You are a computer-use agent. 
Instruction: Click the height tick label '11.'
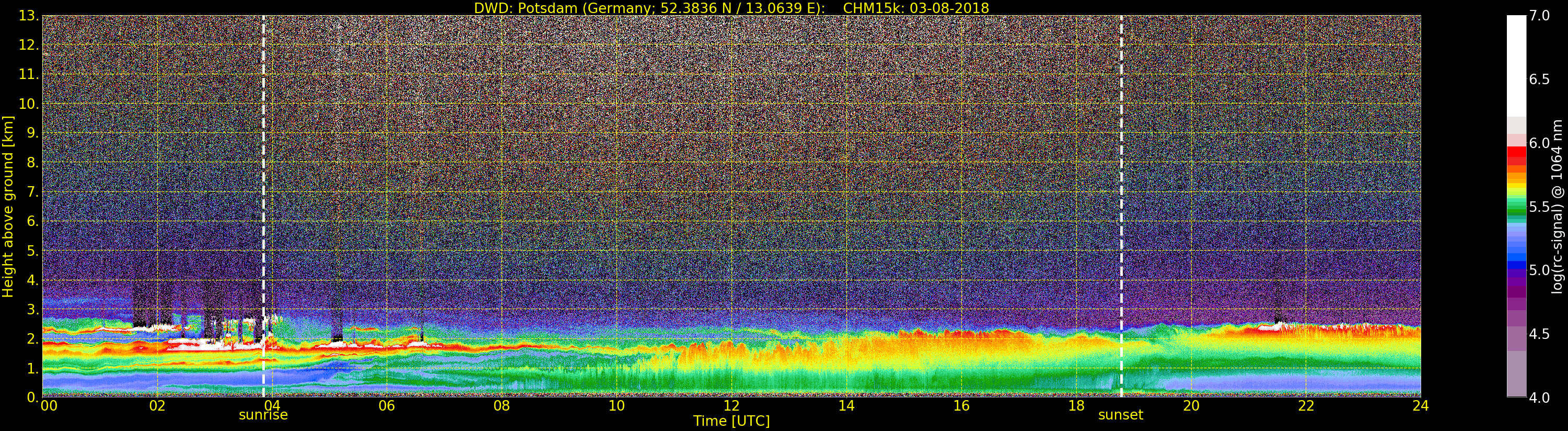[x=29, y=74]
